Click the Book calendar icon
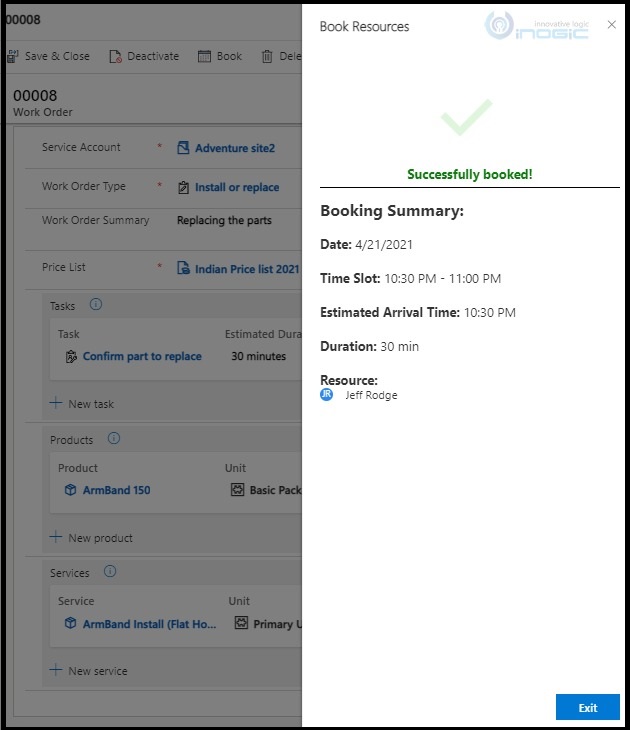This screenshot has width=630, height=730. tap(204, 56)
